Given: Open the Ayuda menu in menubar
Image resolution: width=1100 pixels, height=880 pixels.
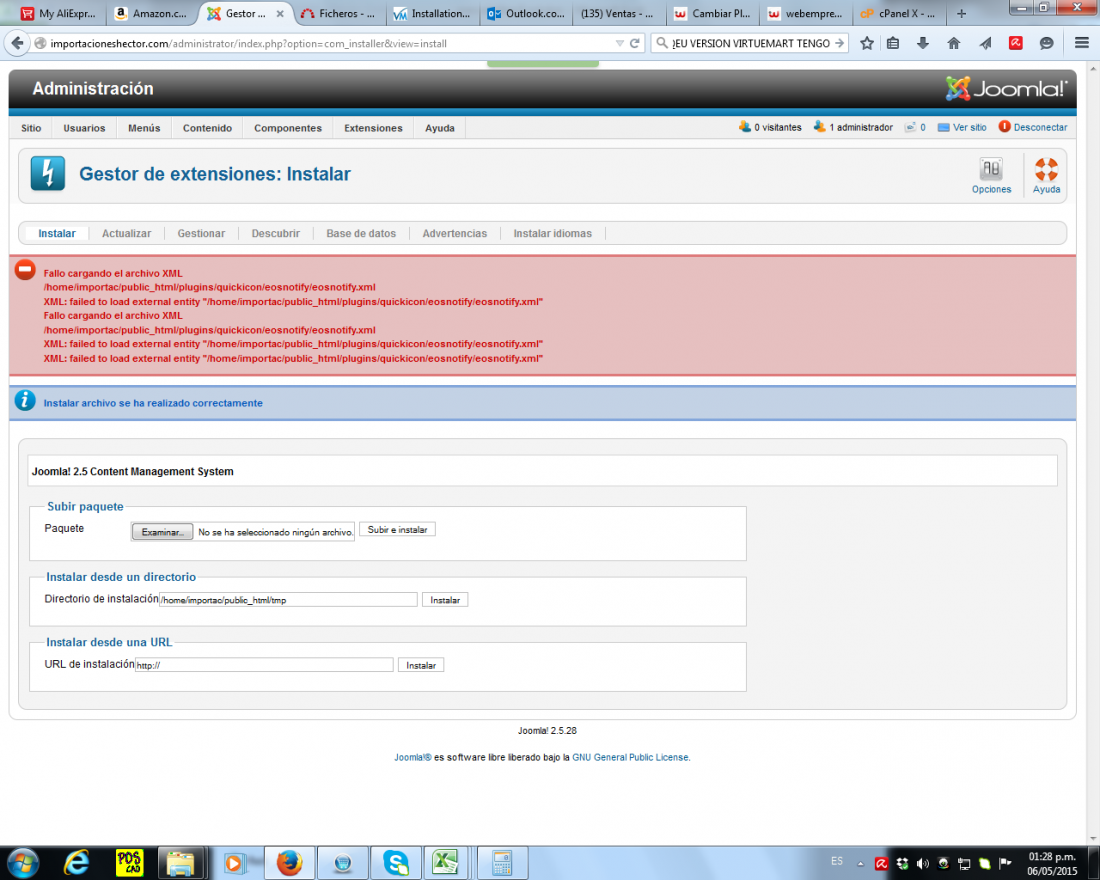Looking at the screenshot, I should (440, 128).
